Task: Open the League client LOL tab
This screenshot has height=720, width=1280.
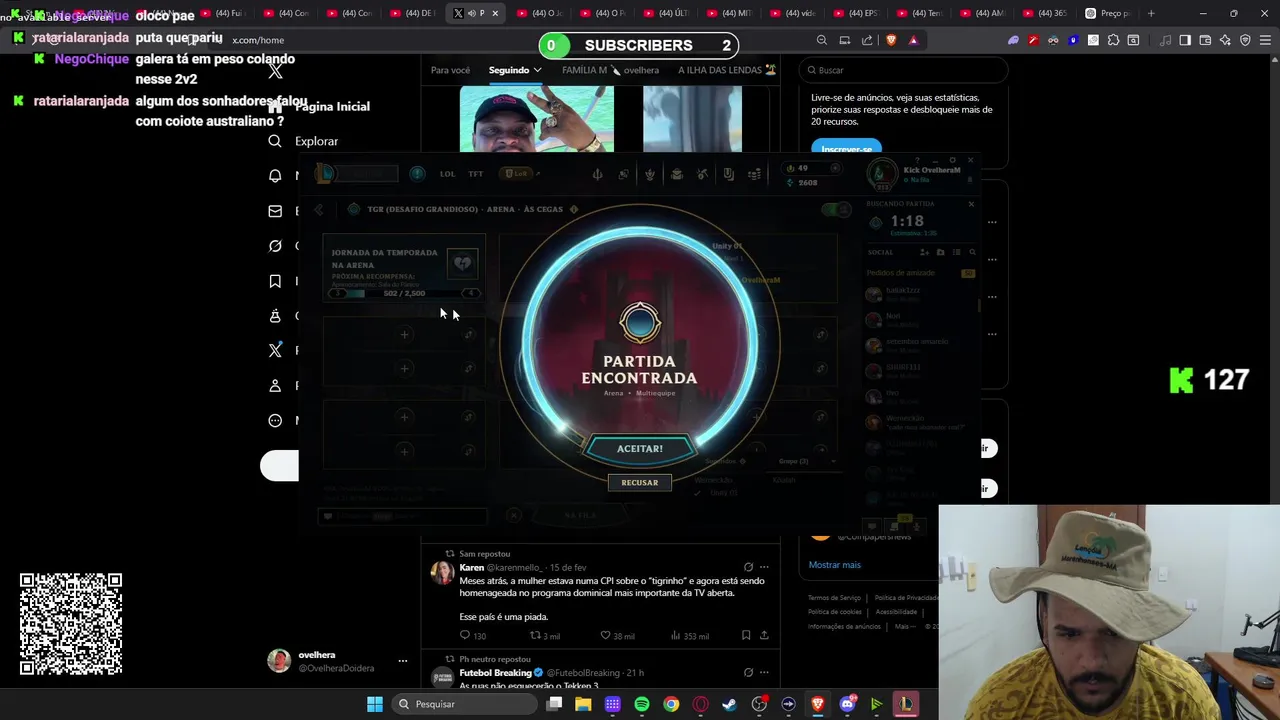Action: [x=447, y=174]
